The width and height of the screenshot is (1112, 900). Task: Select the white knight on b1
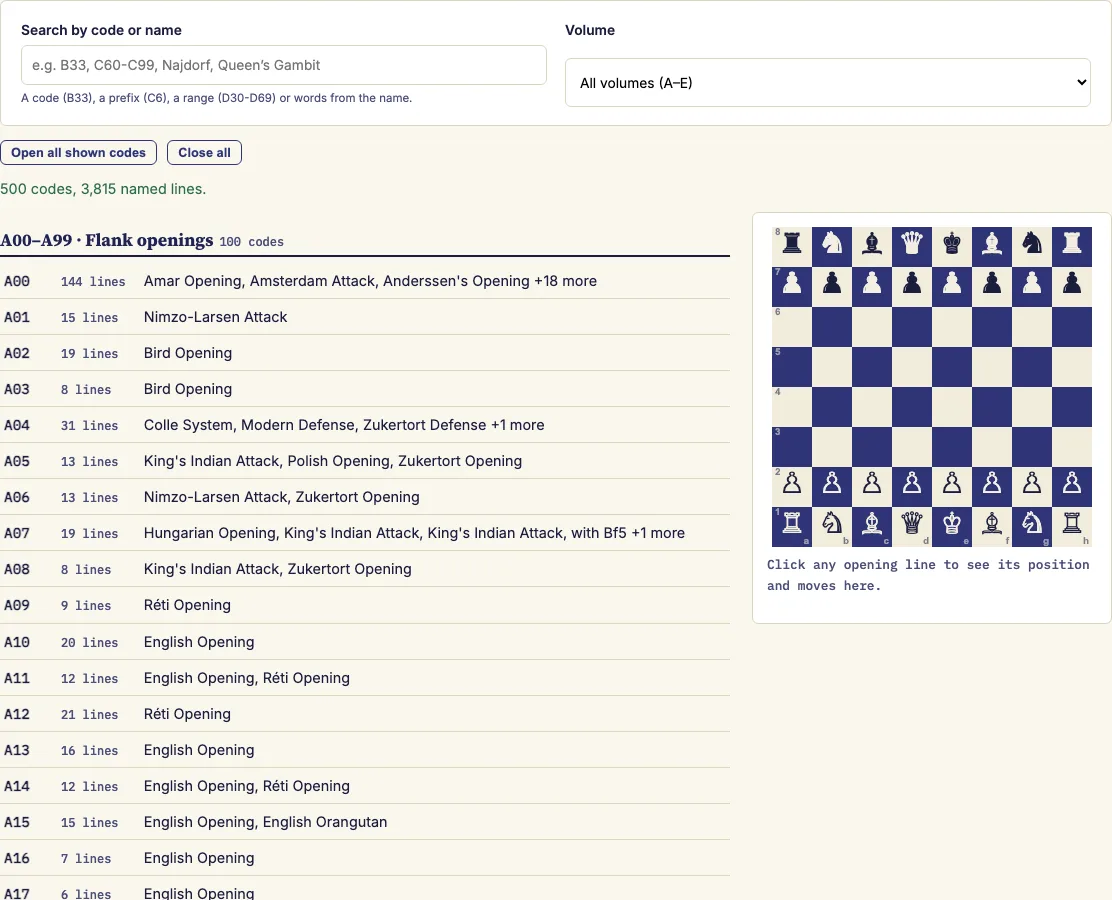pyautogui.click(x=832, y=526)
